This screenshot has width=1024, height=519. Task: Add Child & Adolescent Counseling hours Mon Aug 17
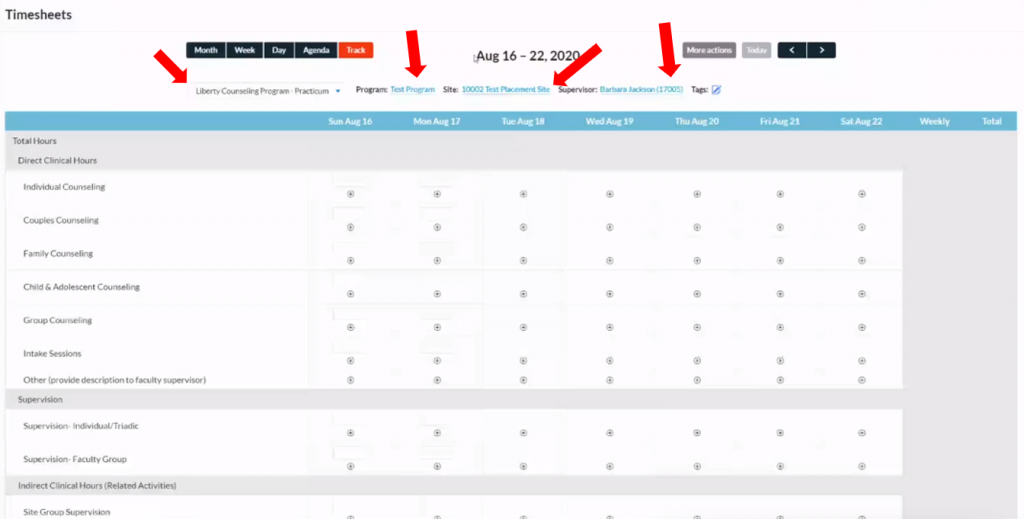pyautogui.click(x=437, y=294)
